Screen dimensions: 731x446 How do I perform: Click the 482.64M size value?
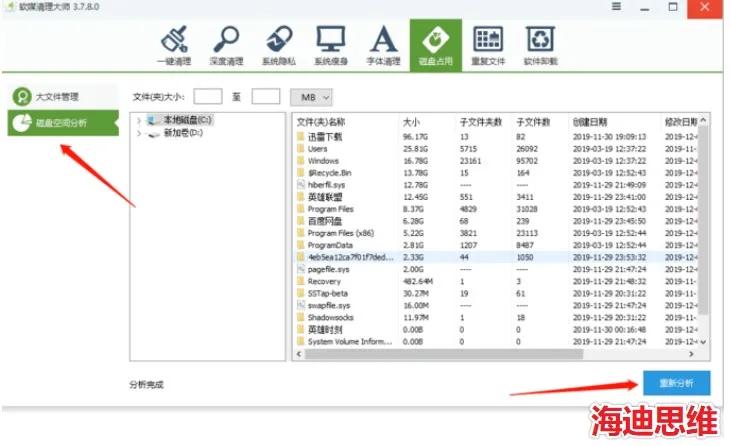pyautogui.click(x=418, y=281)
